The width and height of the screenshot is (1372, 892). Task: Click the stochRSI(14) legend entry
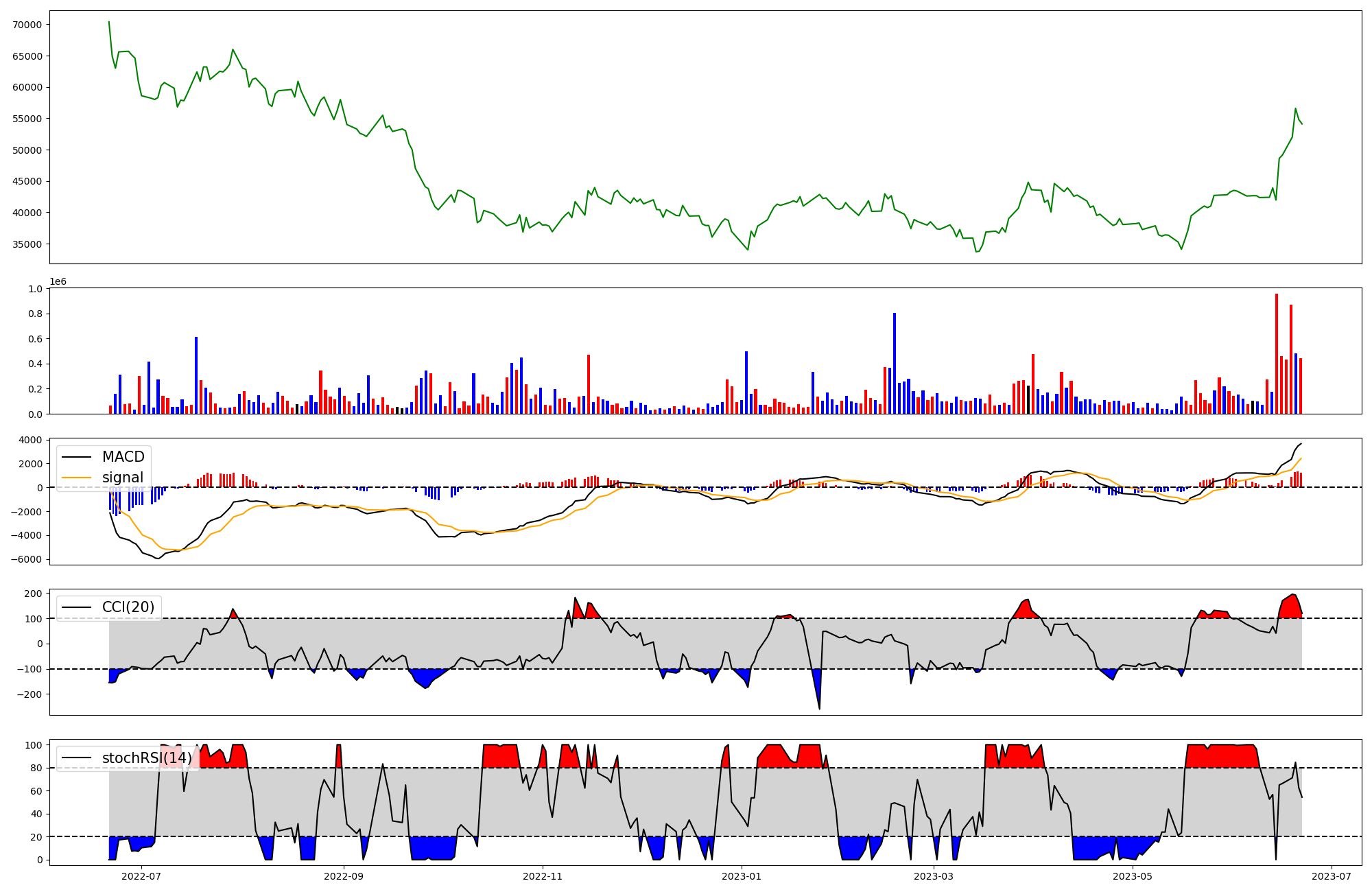[147, 758]
